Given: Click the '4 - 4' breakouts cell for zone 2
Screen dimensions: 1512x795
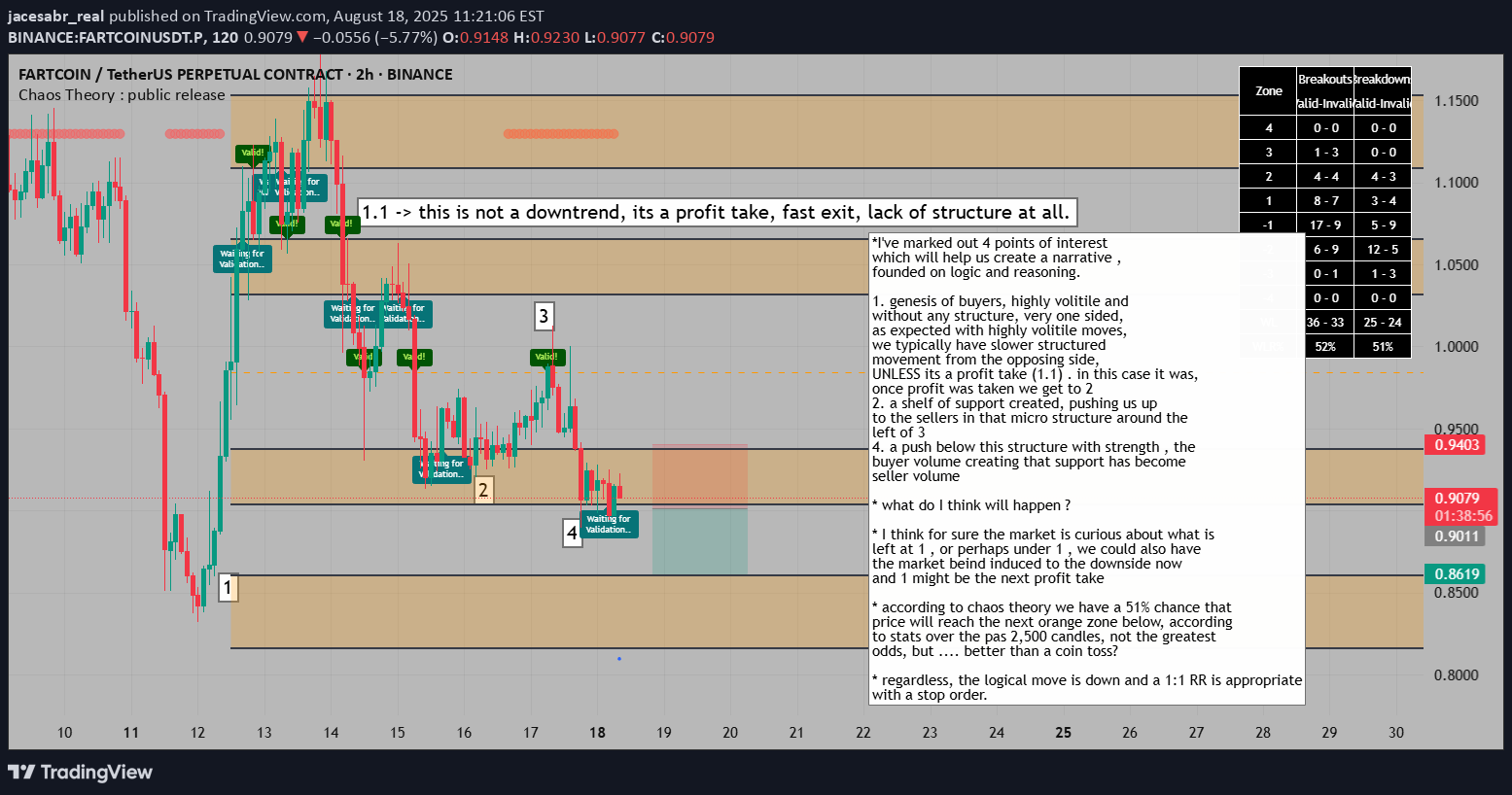Looking at the screenshot, I should pos(1325,176).
